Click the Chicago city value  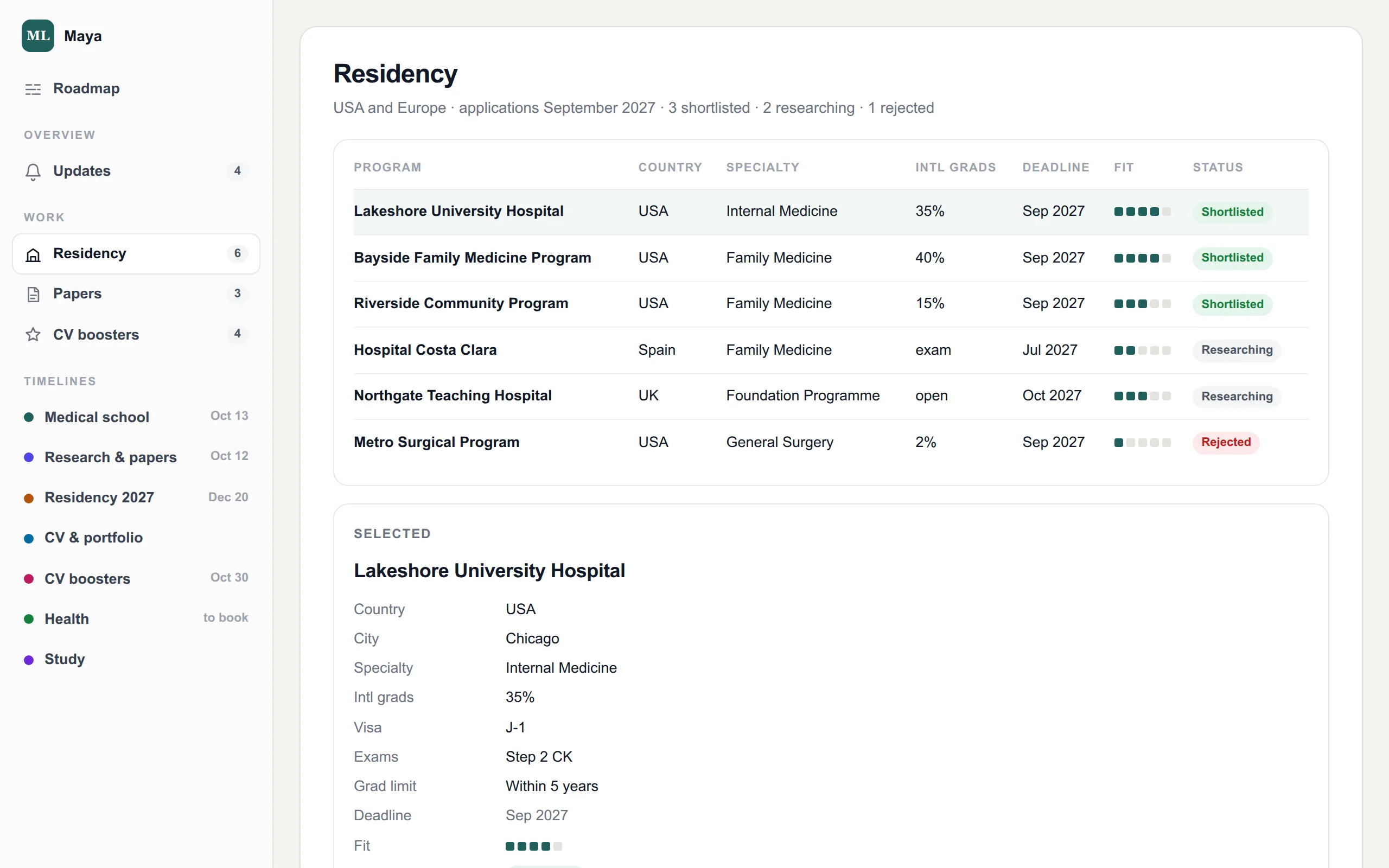point(532,639)
